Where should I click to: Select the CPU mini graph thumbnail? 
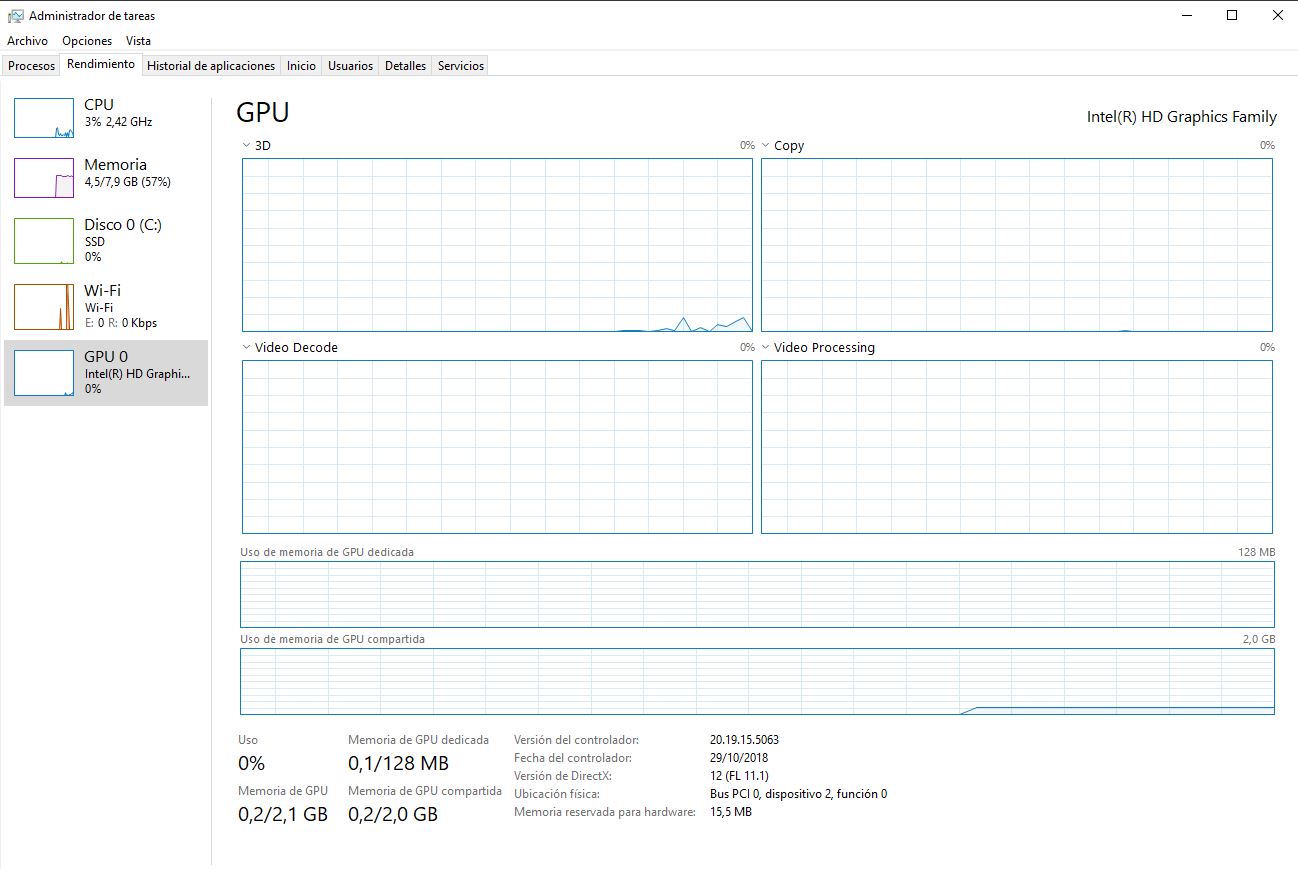(44, 118)
